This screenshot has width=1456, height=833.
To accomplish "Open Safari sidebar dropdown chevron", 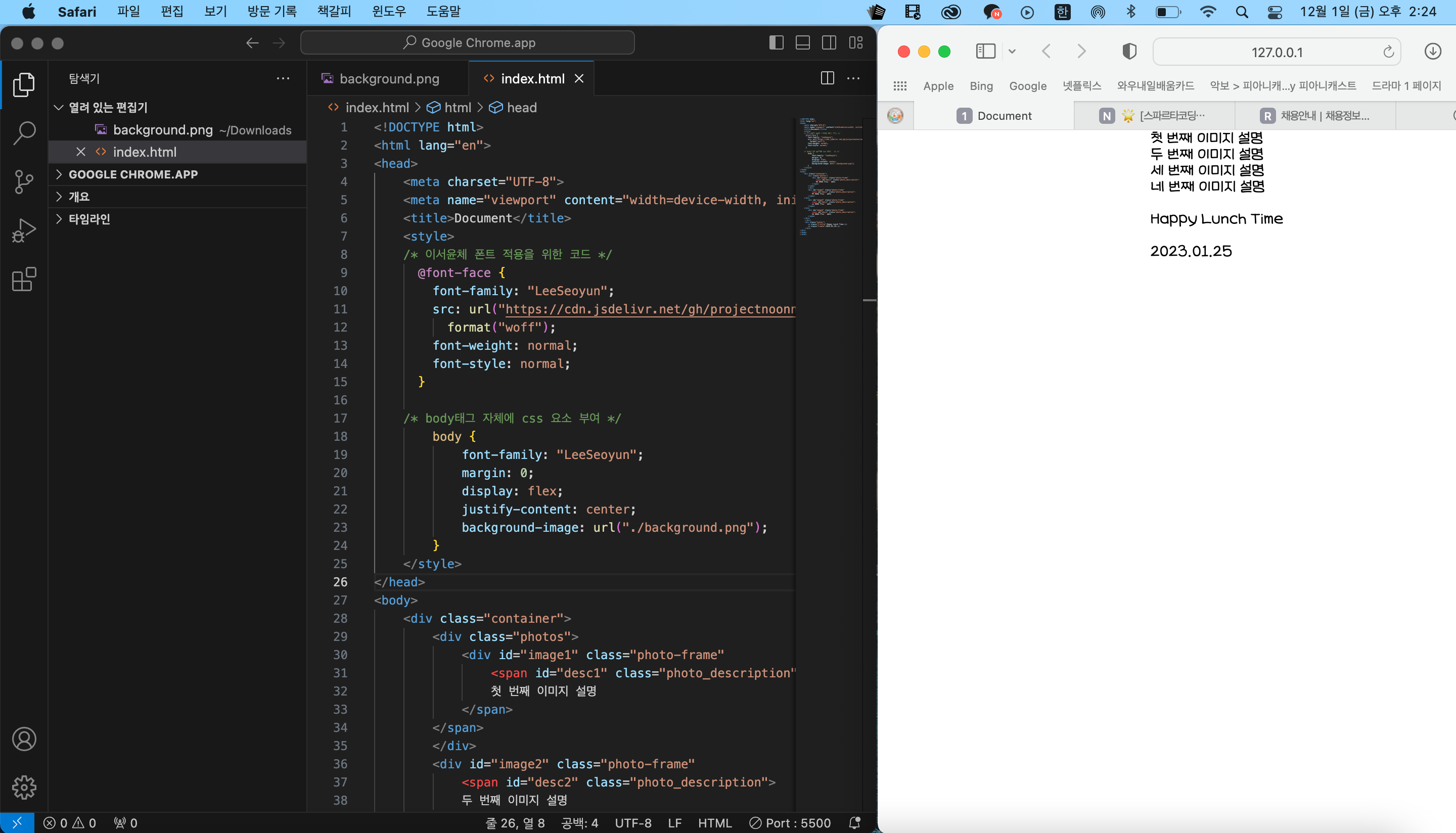I will [x=1012, y=52].
